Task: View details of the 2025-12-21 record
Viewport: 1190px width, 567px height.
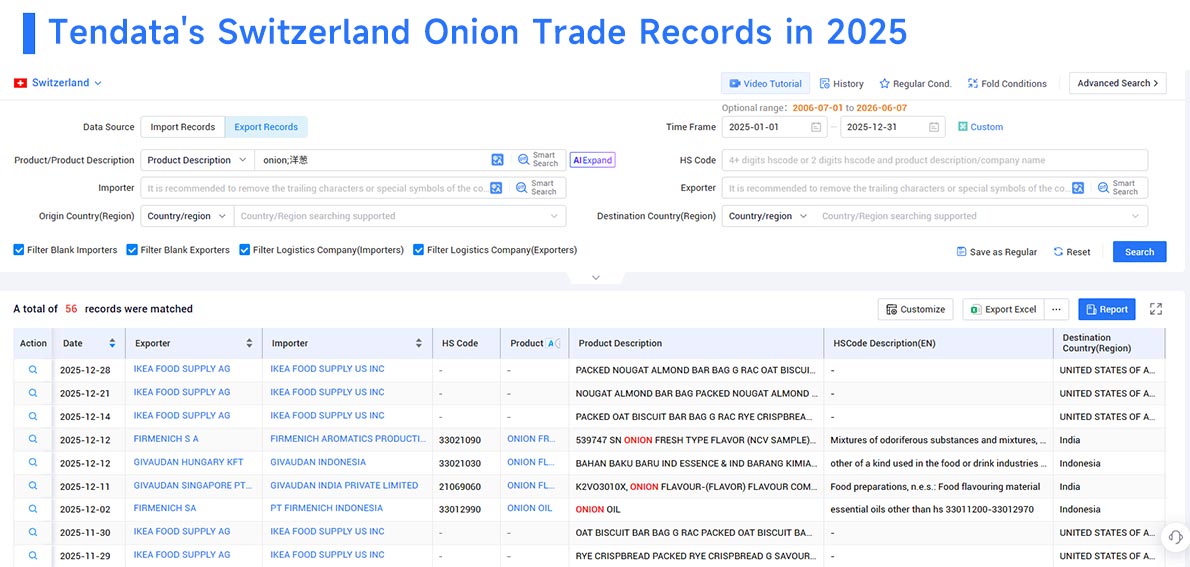Action: pyautogui.click(x=33, y=392)
